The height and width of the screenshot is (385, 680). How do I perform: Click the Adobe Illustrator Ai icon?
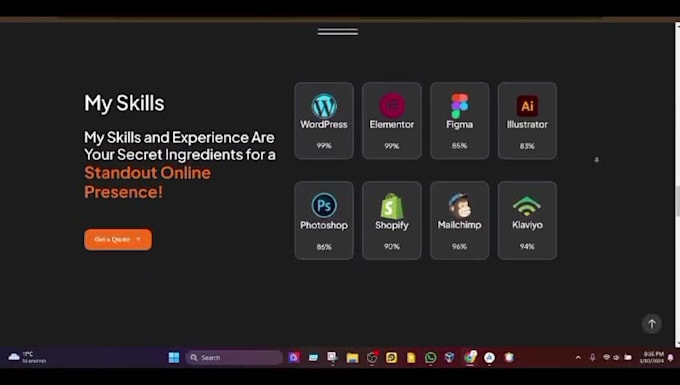click(527, 106)
